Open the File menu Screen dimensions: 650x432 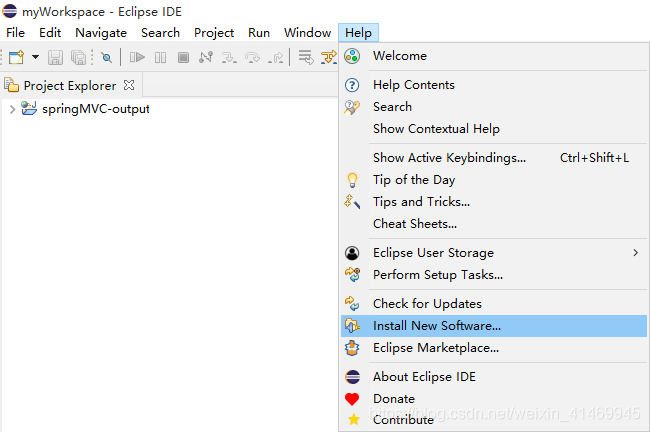pyautogui.click(x=15, y=33)
